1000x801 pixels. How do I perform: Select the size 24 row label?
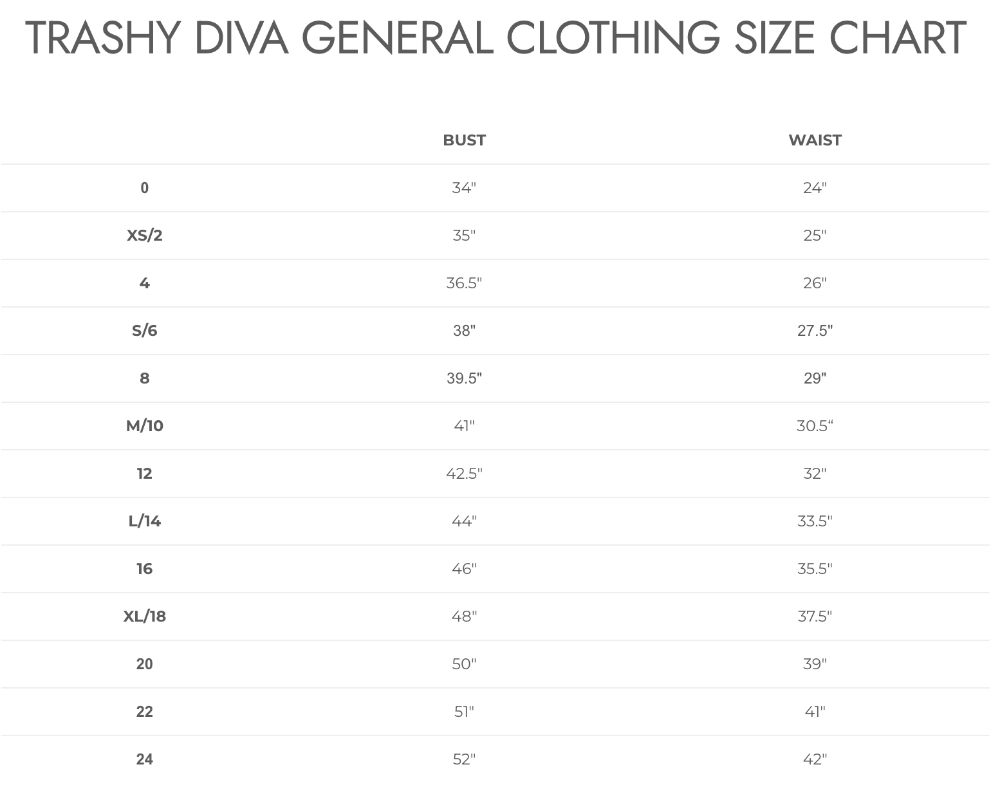pos(145,759)
